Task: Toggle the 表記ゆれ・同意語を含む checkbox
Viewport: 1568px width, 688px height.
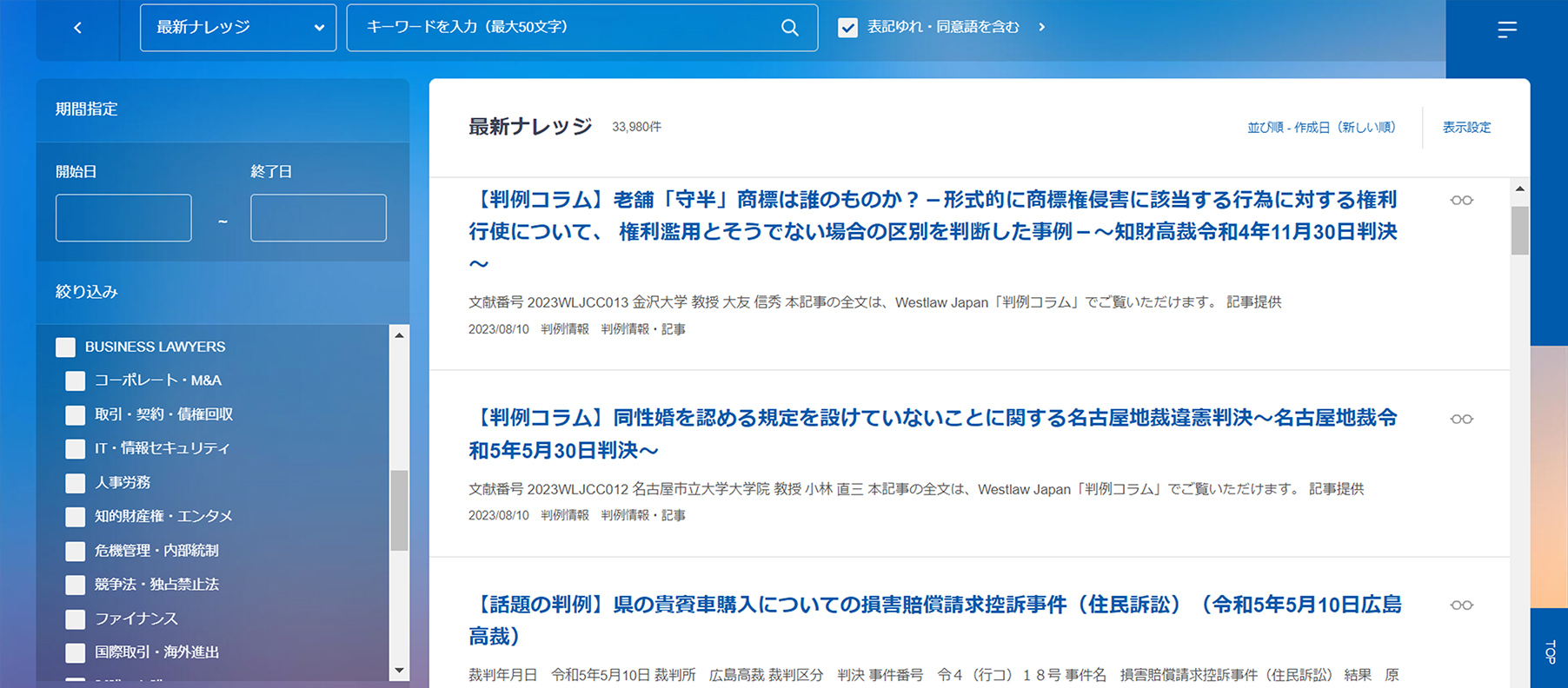Action: point(847,28)
